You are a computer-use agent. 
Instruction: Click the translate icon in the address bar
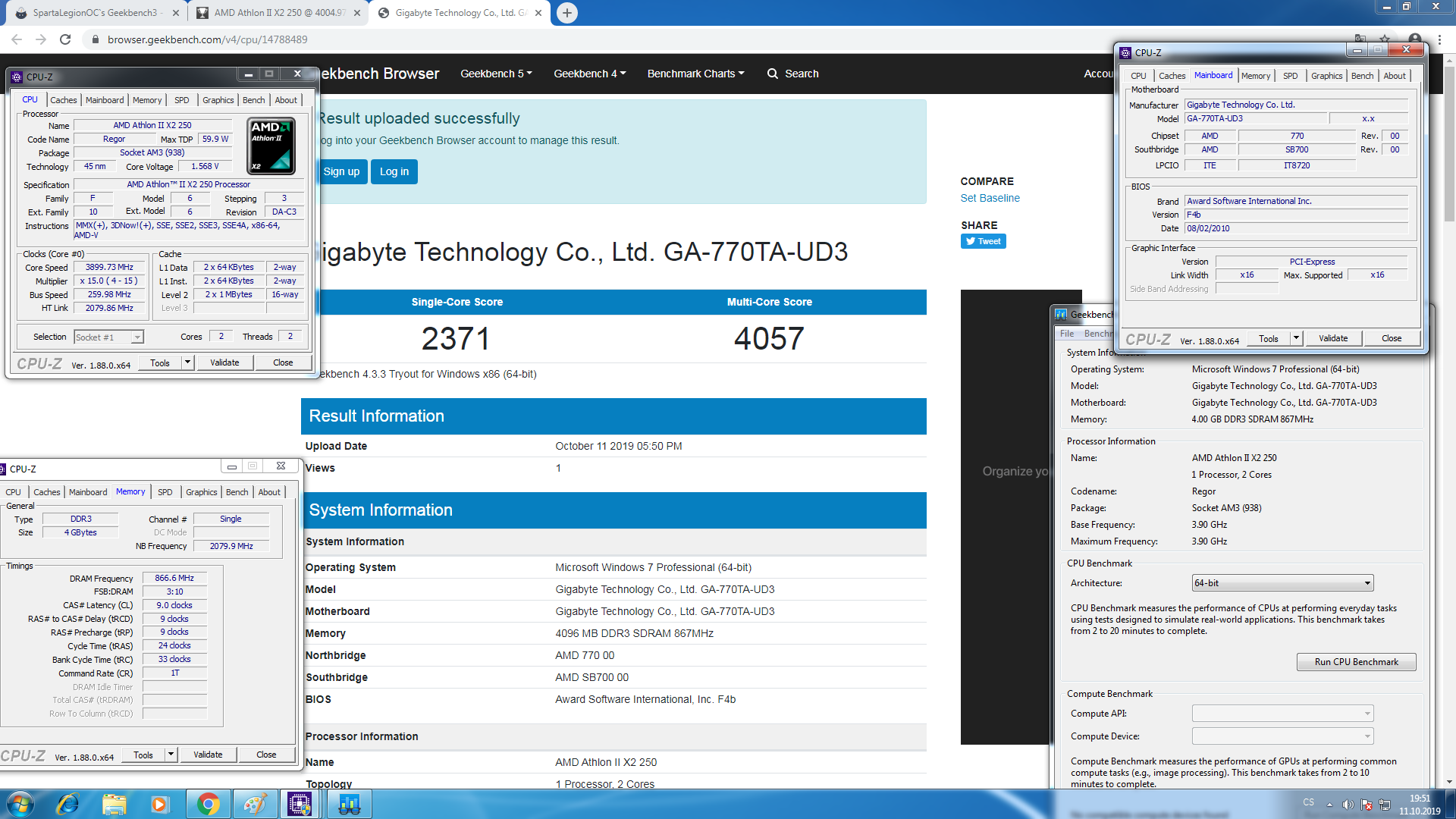pos(1360,39)
